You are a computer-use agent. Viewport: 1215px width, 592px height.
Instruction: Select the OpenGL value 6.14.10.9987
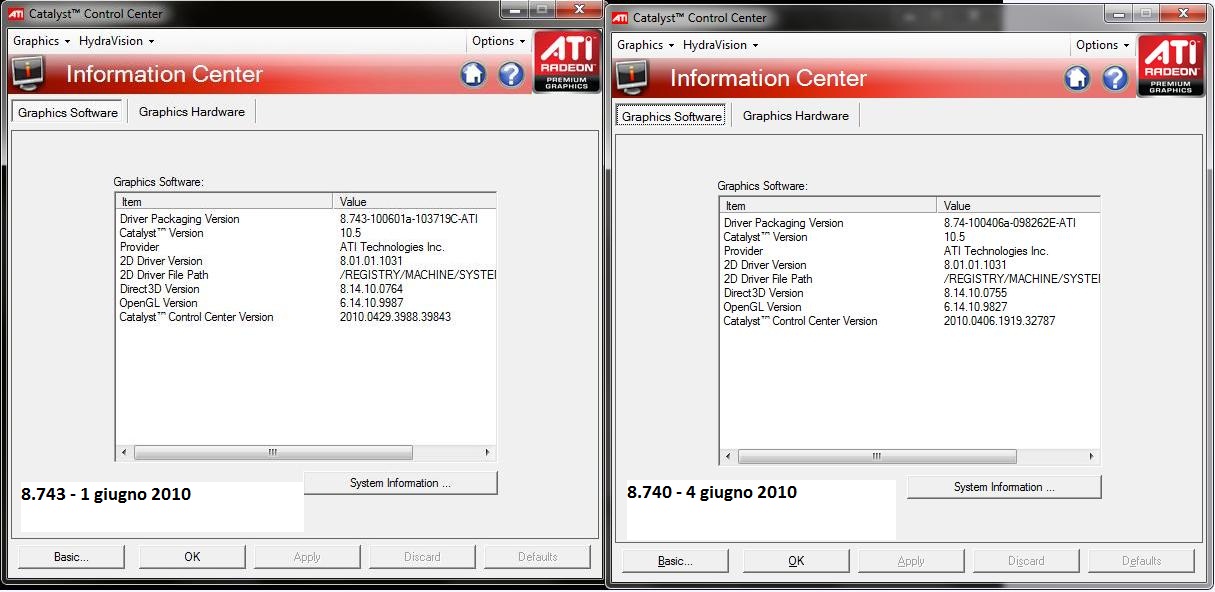(x=371, y=303)
